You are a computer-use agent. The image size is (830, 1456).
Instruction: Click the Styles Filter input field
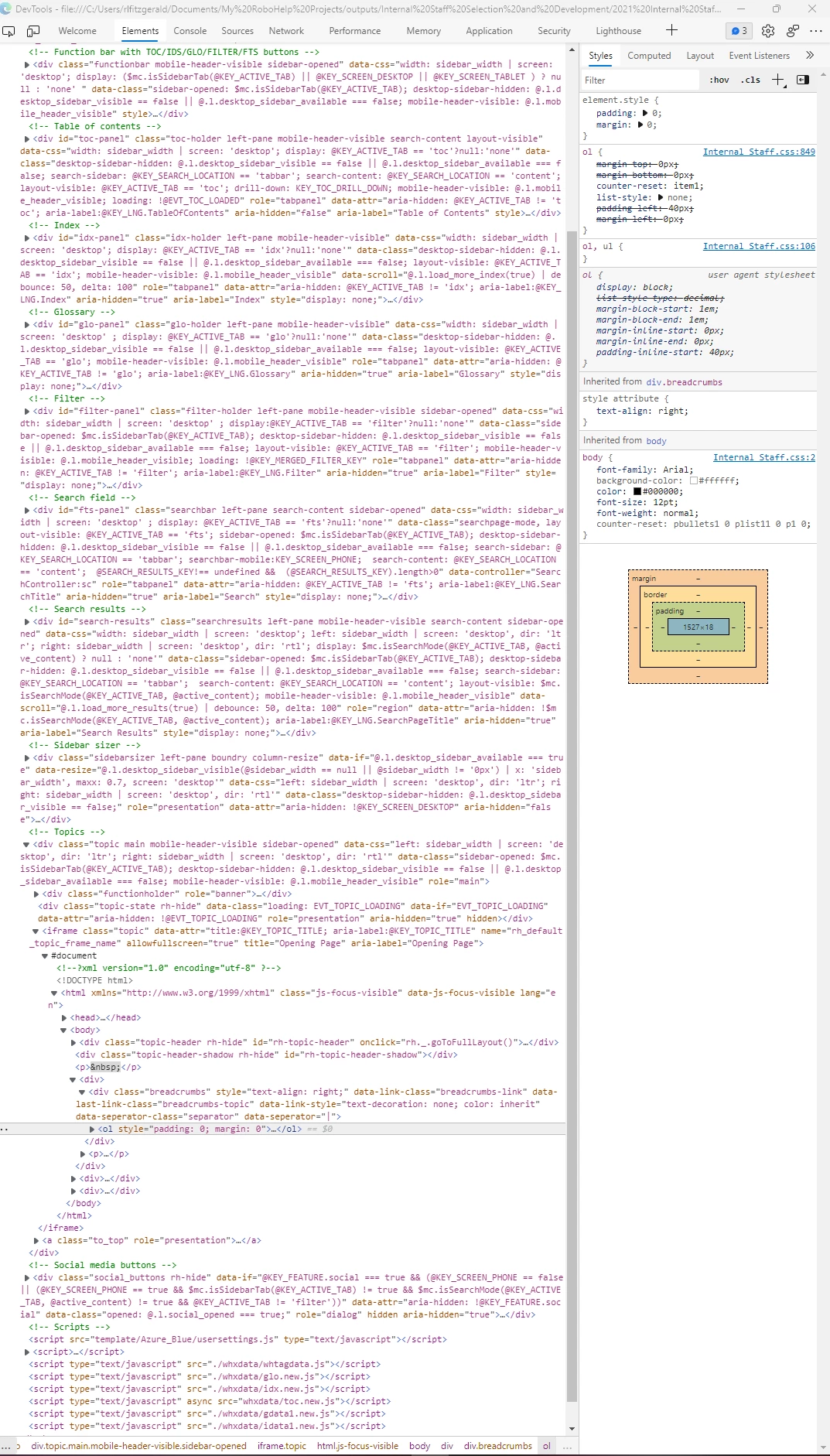(x=640, y=80)
